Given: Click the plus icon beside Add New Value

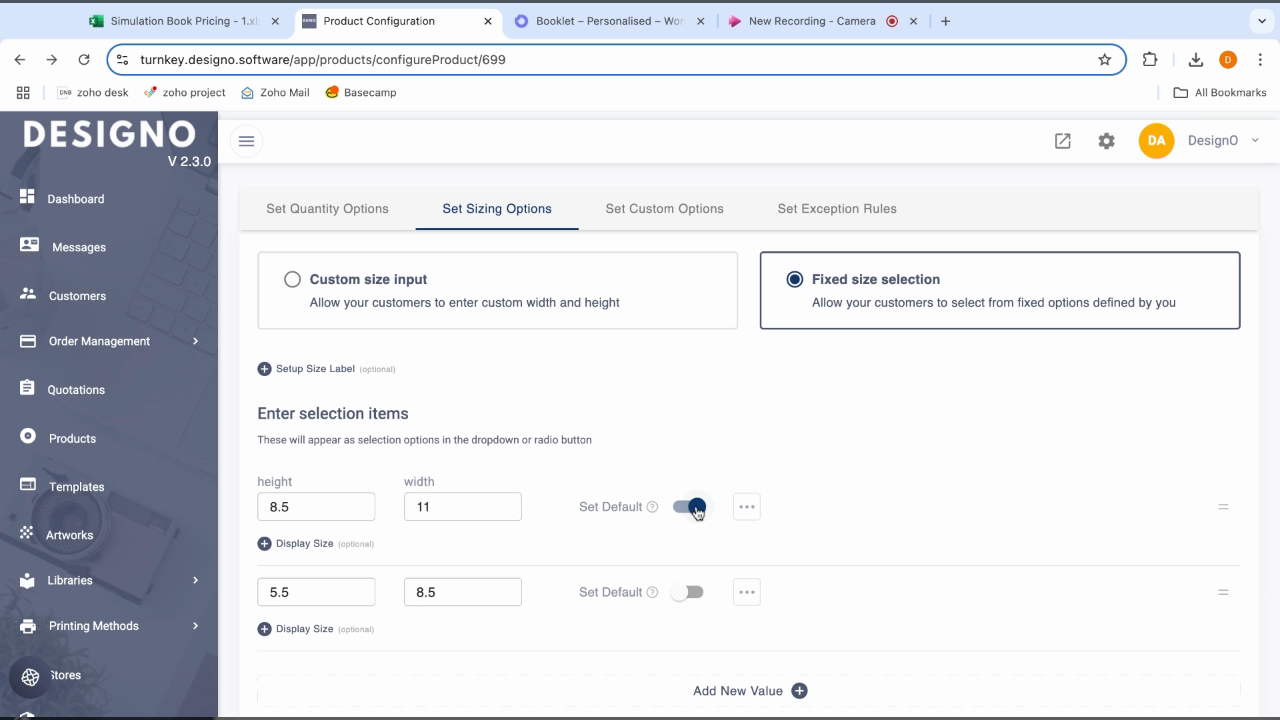Looking at the screenshot, I should (799, 691).
